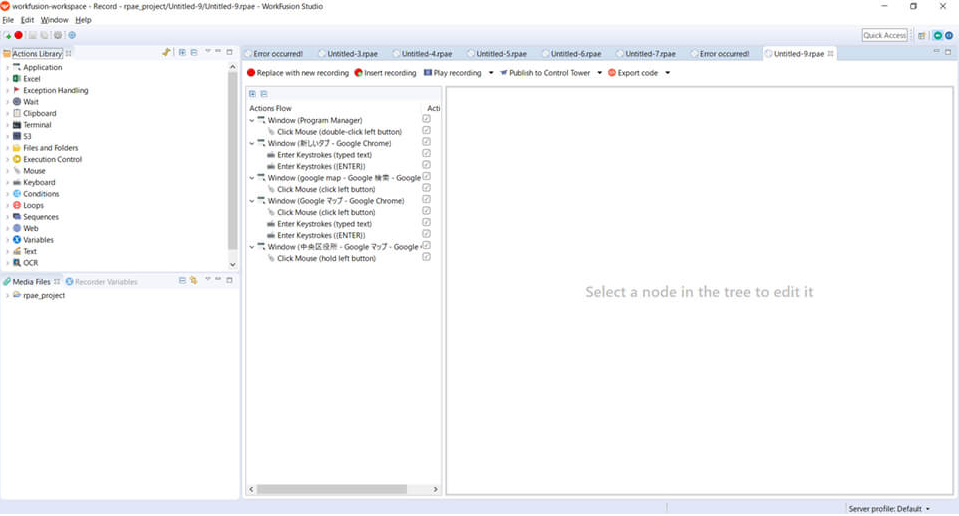Select the Excel icon in the Actions Library
The image size is (959, 516).
(x=17, y=79)
